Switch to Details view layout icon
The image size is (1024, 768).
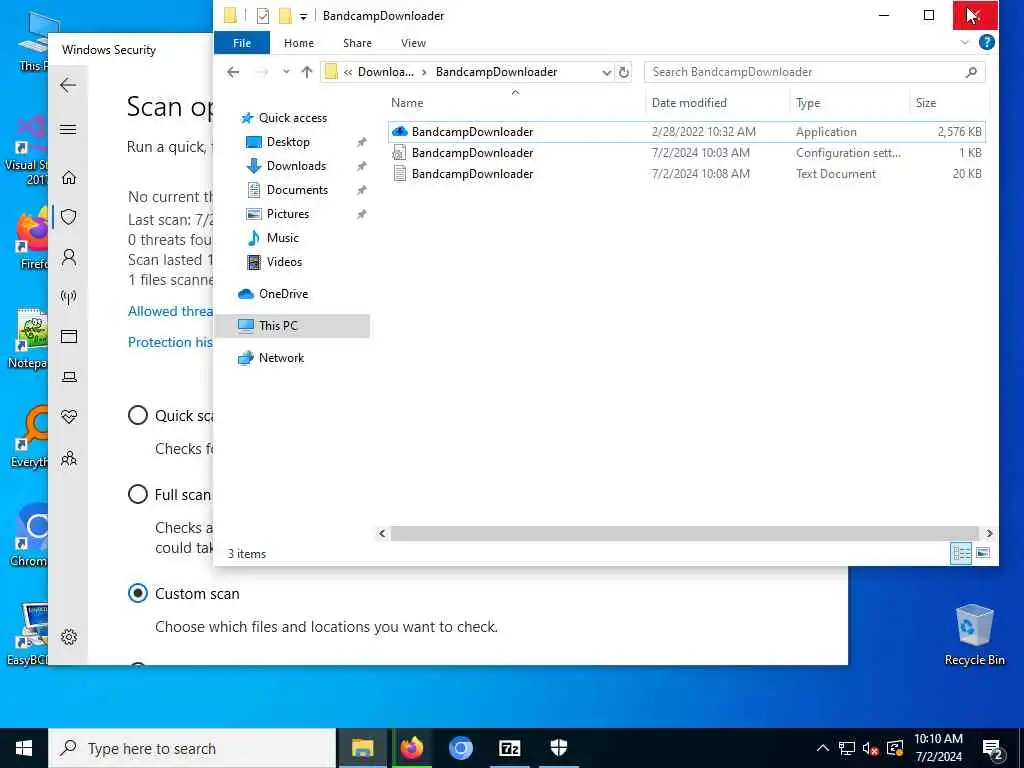(x=961, y=554)
